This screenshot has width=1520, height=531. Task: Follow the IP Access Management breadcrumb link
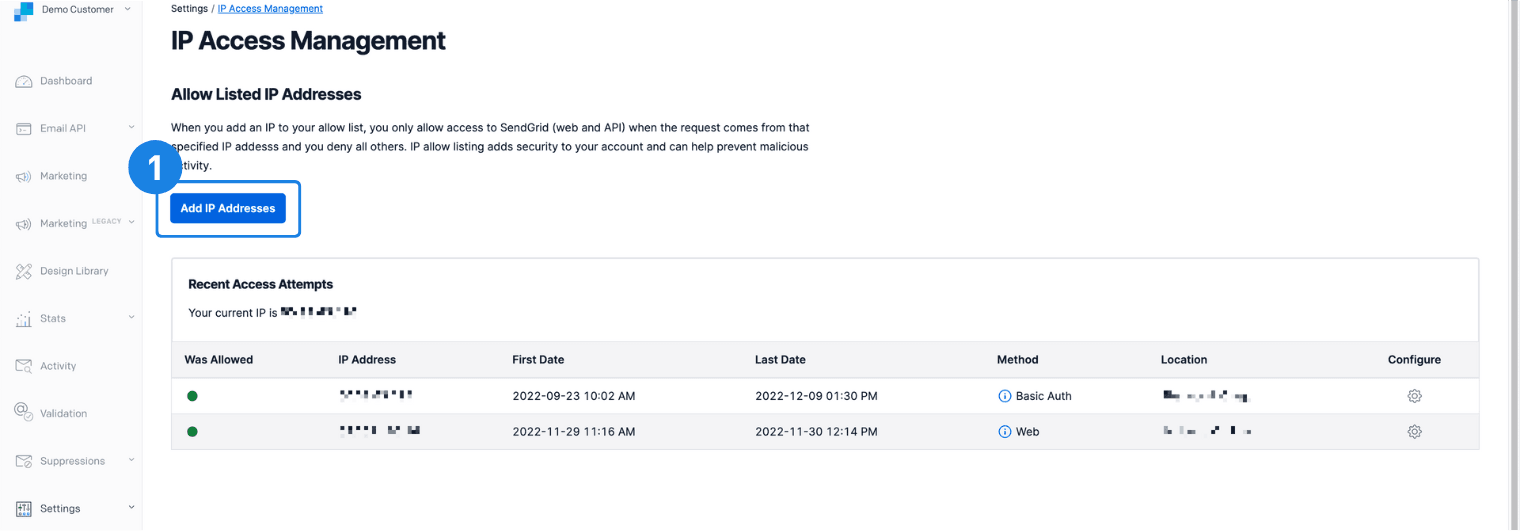pos(270,8)
